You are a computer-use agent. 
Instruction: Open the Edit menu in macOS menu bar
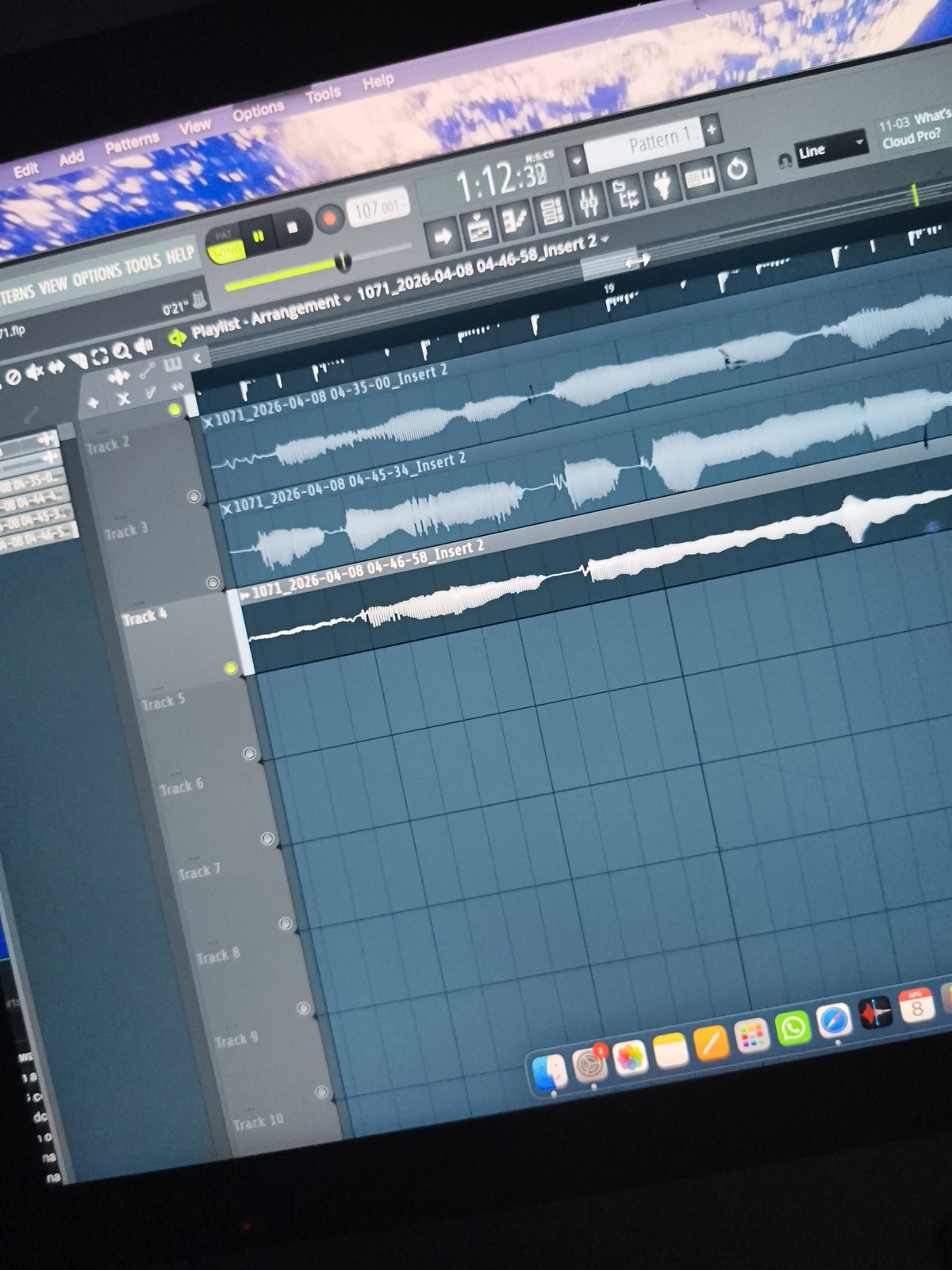[25, 169]
